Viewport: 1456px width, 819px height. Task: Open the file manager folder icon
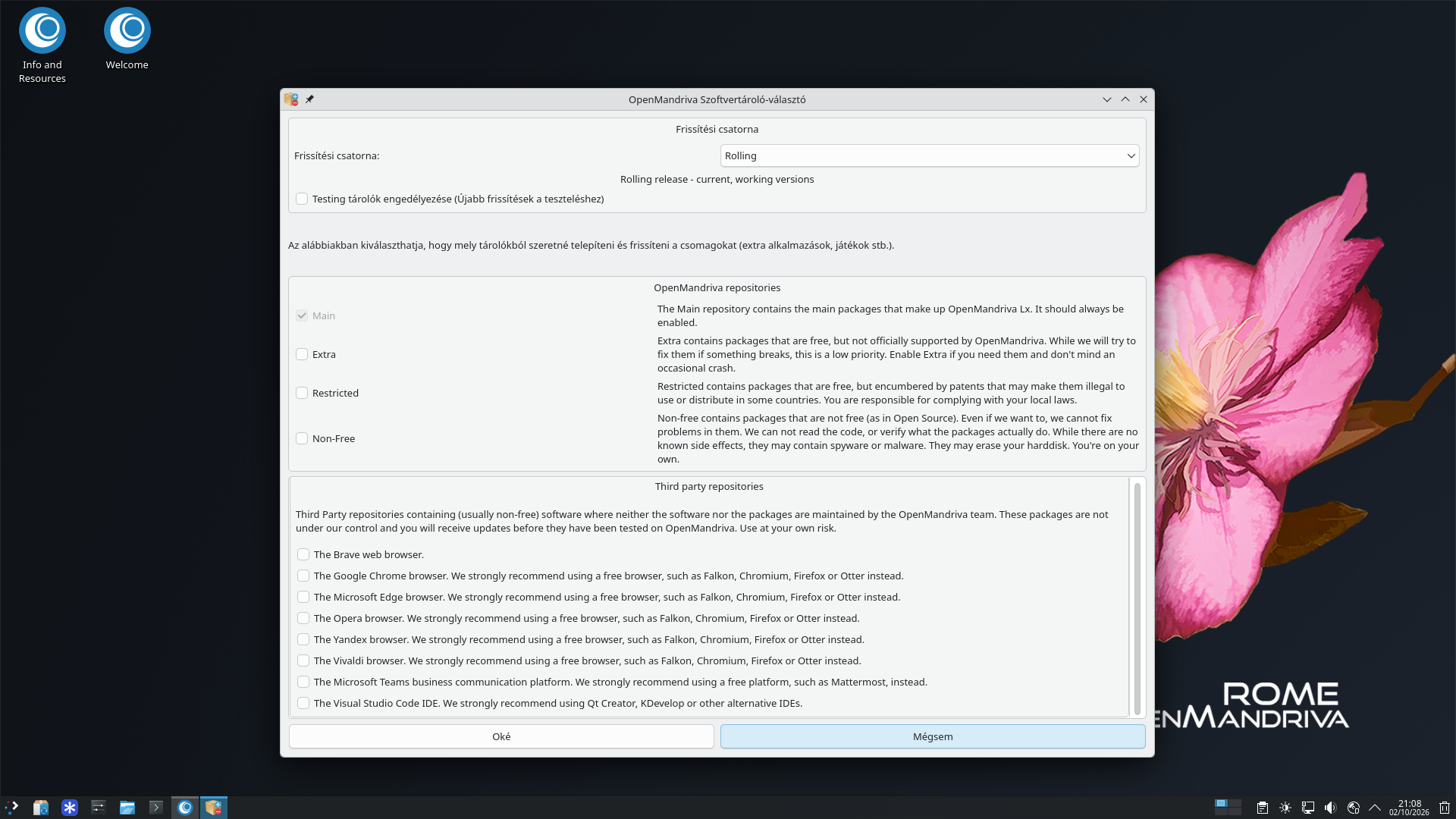127,808
